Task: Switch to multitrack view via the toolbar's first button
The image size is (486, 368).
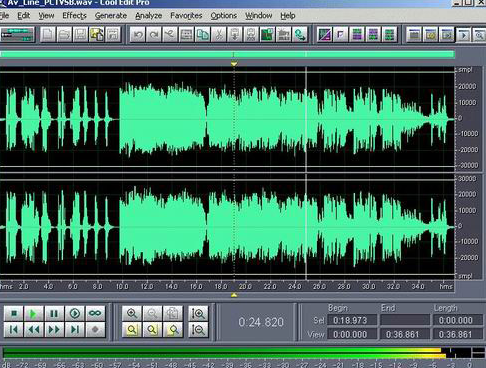Action: tap(17, 35)
